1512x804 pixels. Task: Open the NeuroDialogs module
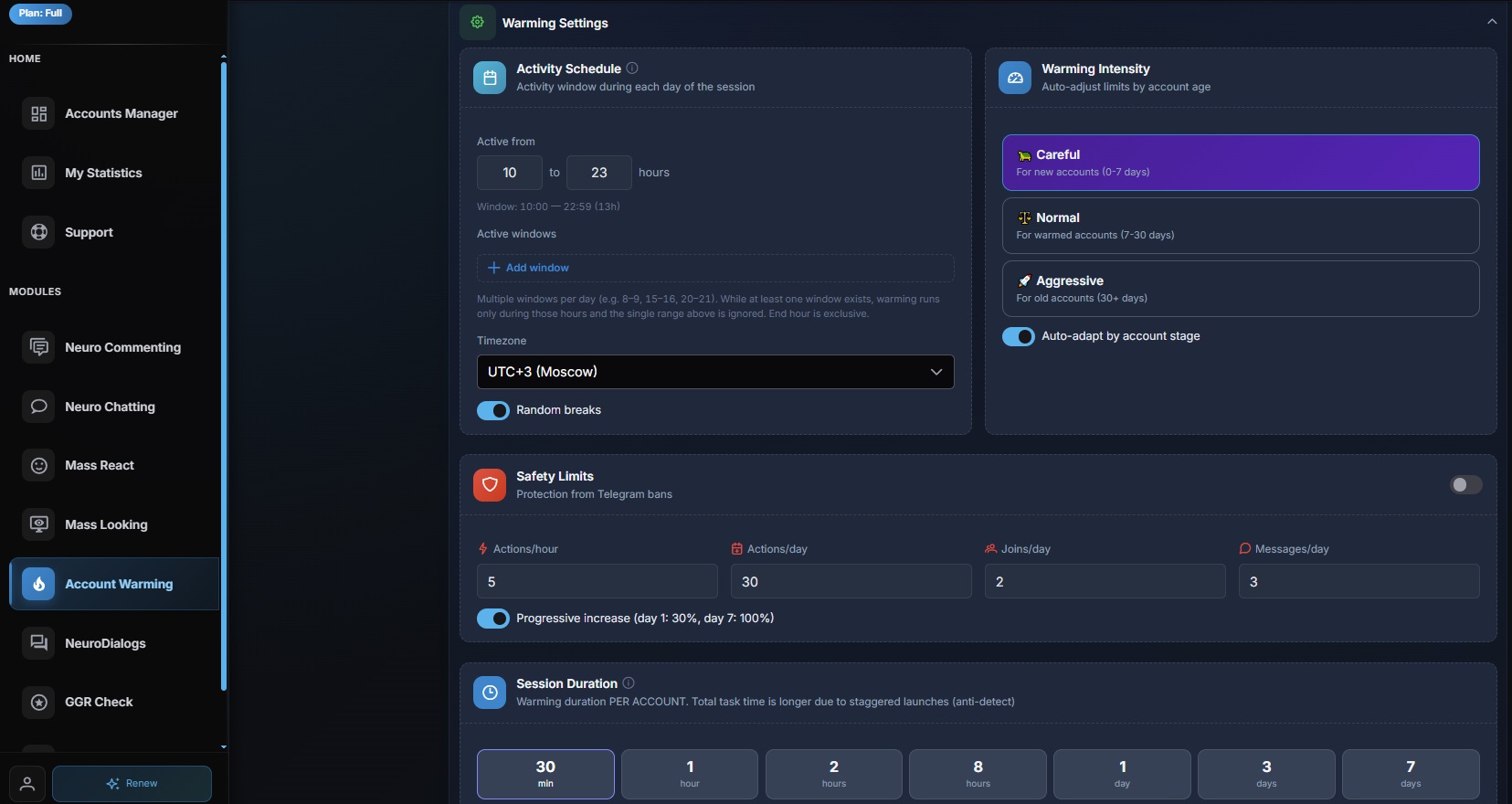(114, 643)
